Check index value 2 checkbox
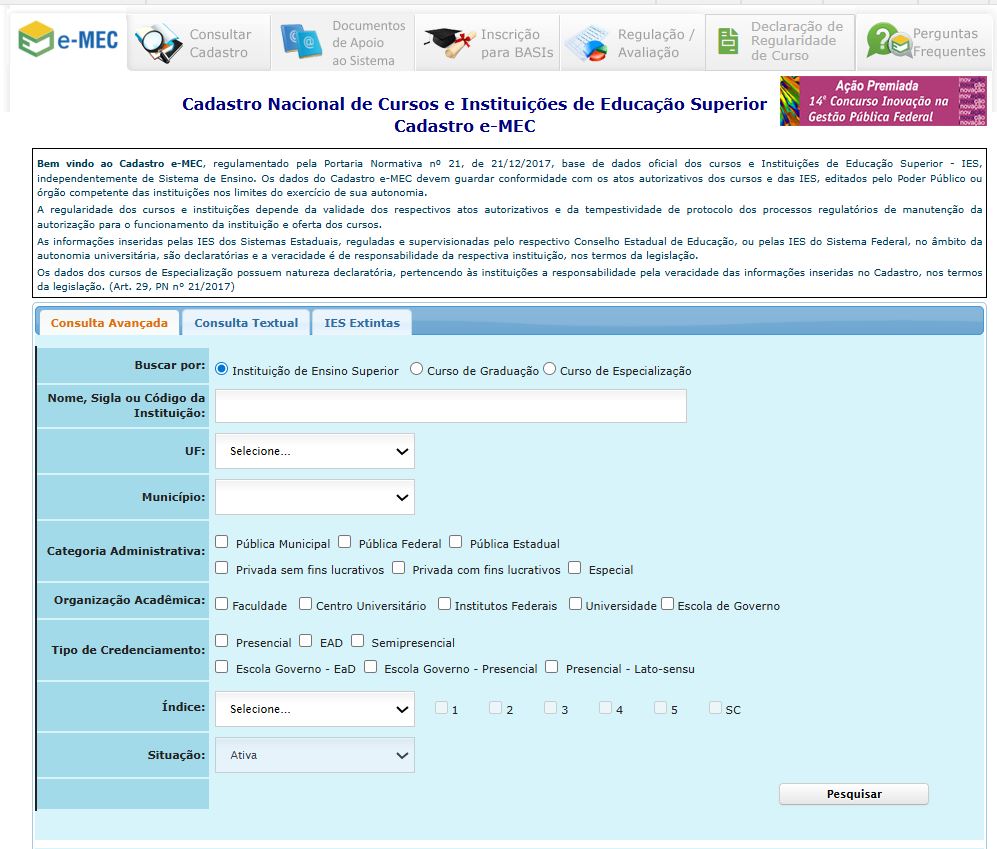 (496, 708)
